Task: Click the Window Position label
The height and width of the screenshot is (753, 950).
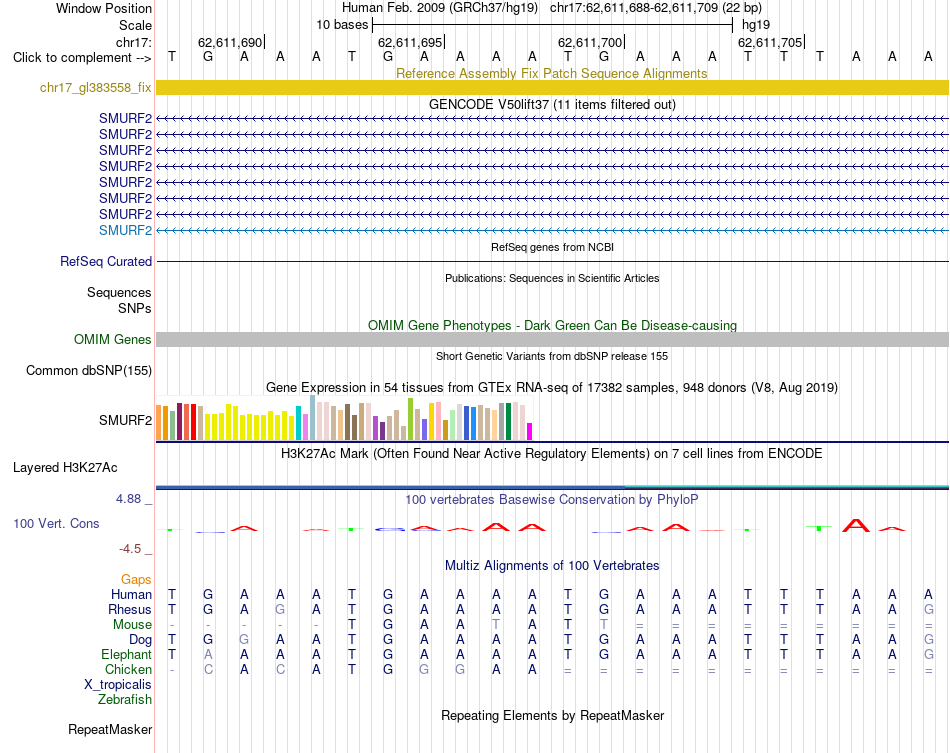Action: point(104,8)
